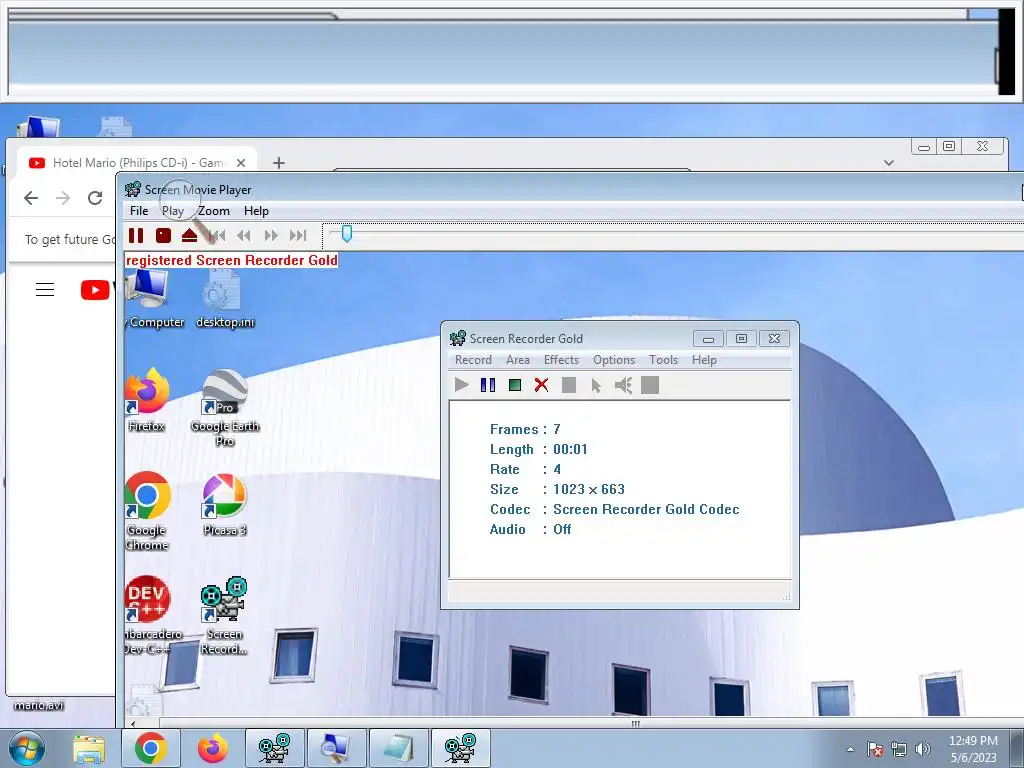Click the green stop icon in Screen Recorder Gold

pos(515,385)
